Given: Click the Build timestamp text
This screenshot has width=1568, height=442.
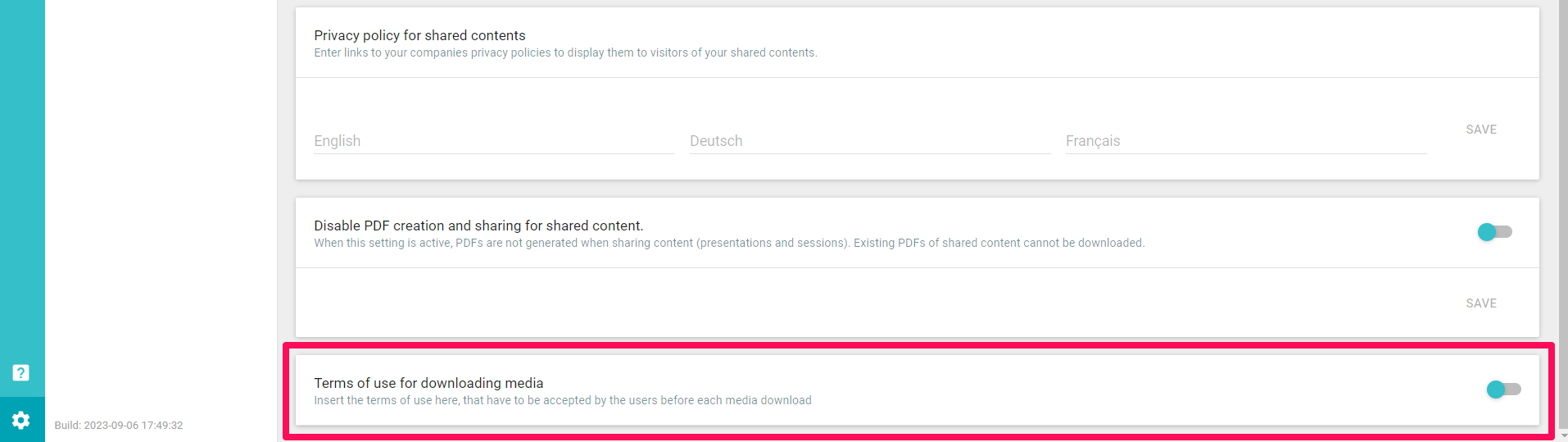Looking at the screenshot, I should (119, 426).
